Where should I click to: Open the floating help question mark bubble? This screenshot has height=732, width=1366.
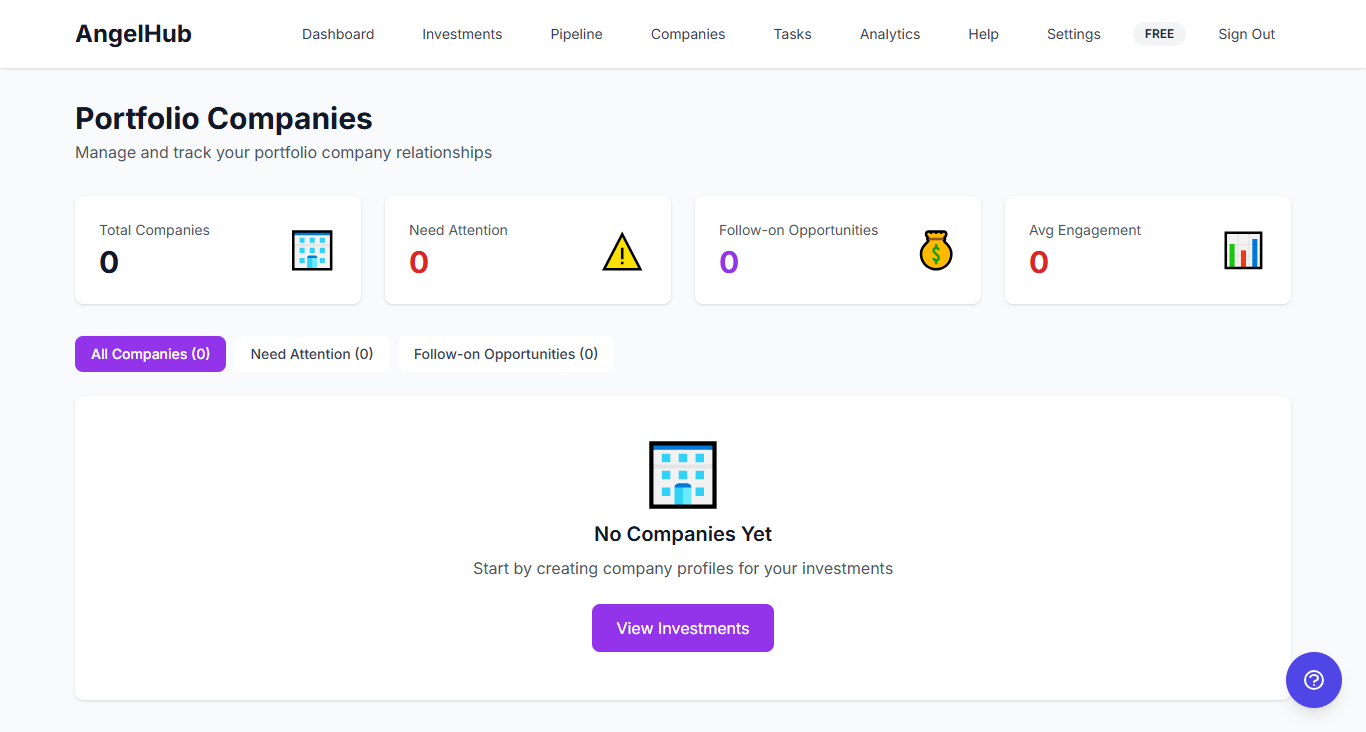(x=1314, y=680)
